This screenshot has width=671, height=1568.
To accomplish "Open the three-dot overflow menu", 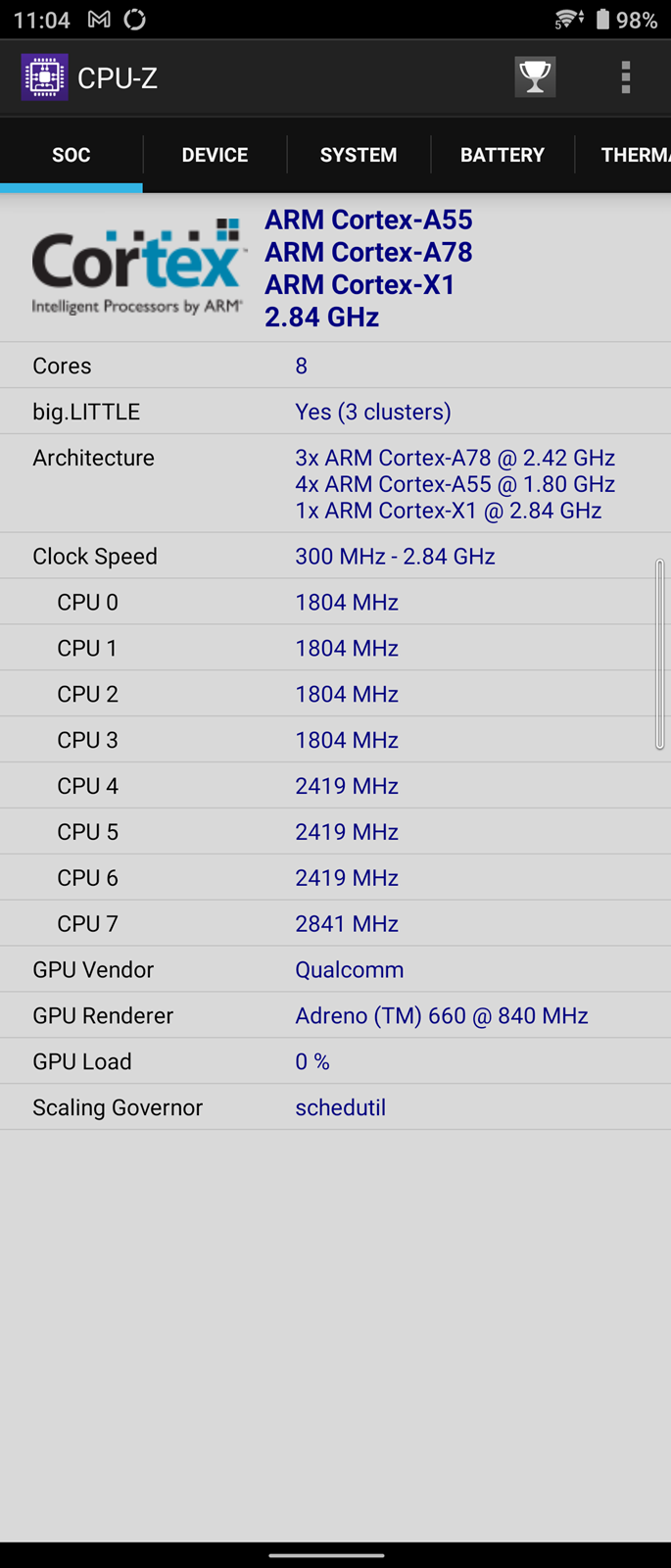I will (625, 77).
